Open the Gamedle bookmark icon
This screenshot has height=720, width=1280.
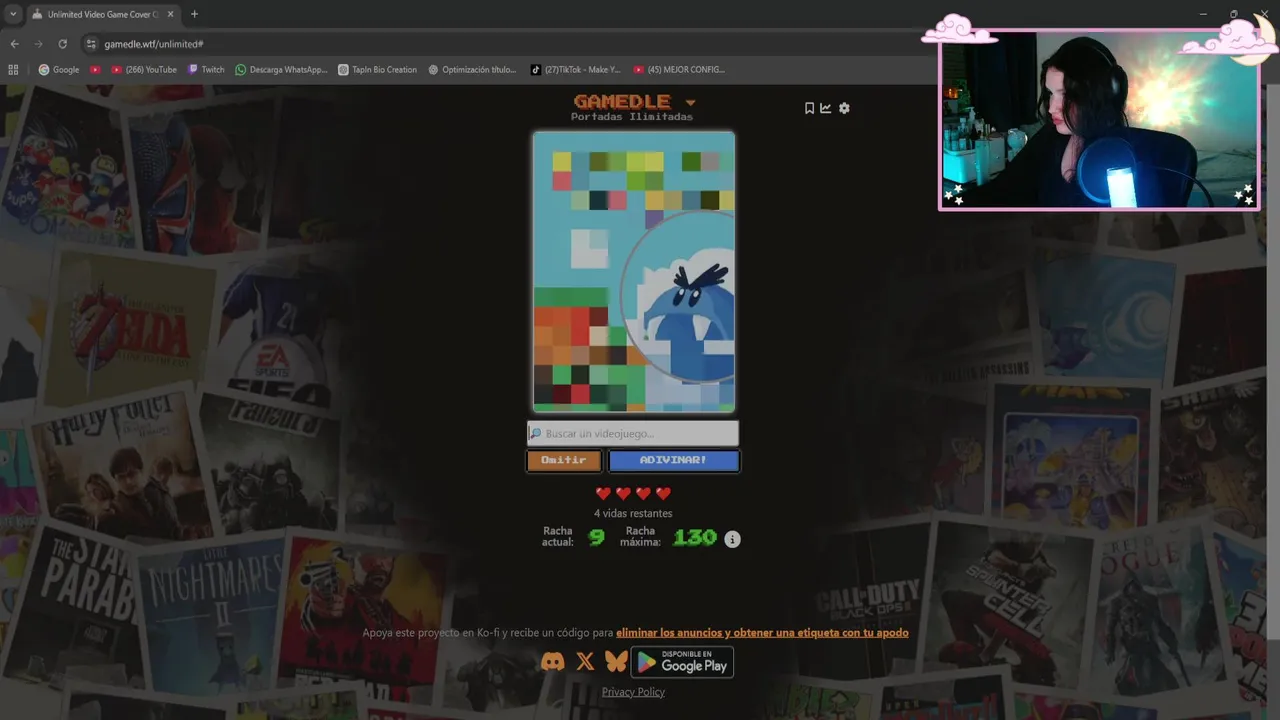[810, 108]
